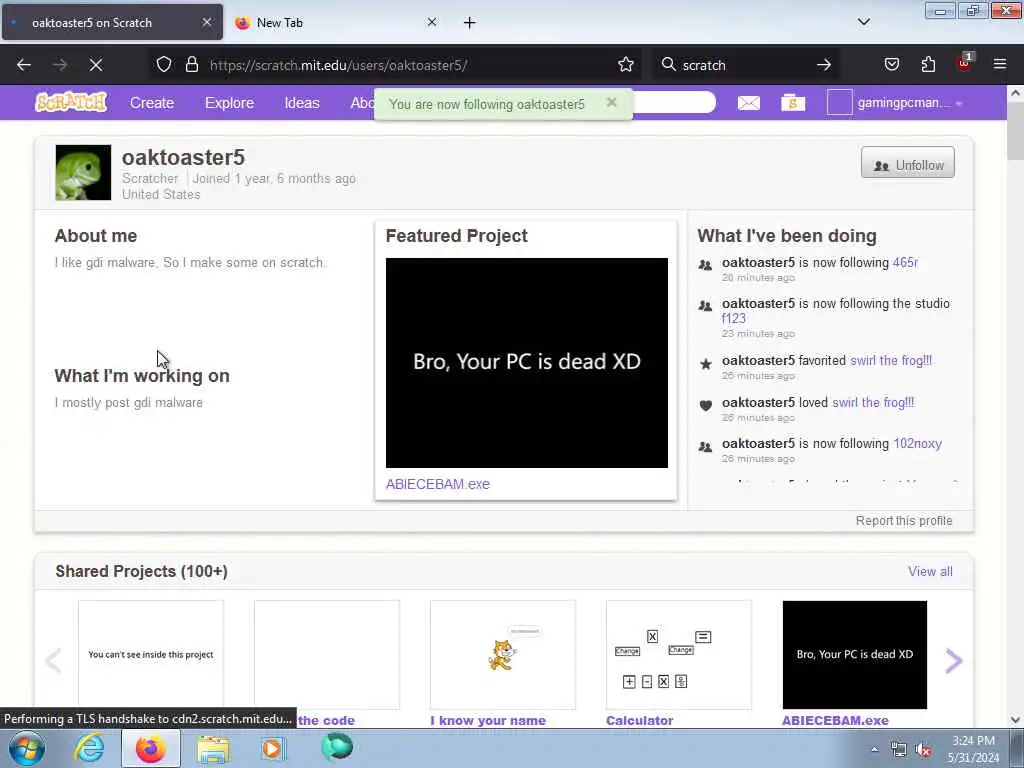The width and height of the screenshot is (1024, 768).
Task: Open the Calculator project title link
Action: 639,720
